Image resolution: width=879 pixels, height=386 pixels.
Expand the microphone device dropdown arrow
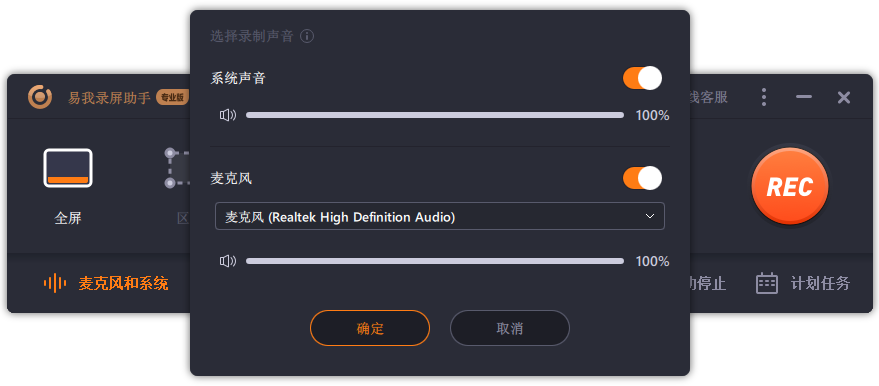650,216
